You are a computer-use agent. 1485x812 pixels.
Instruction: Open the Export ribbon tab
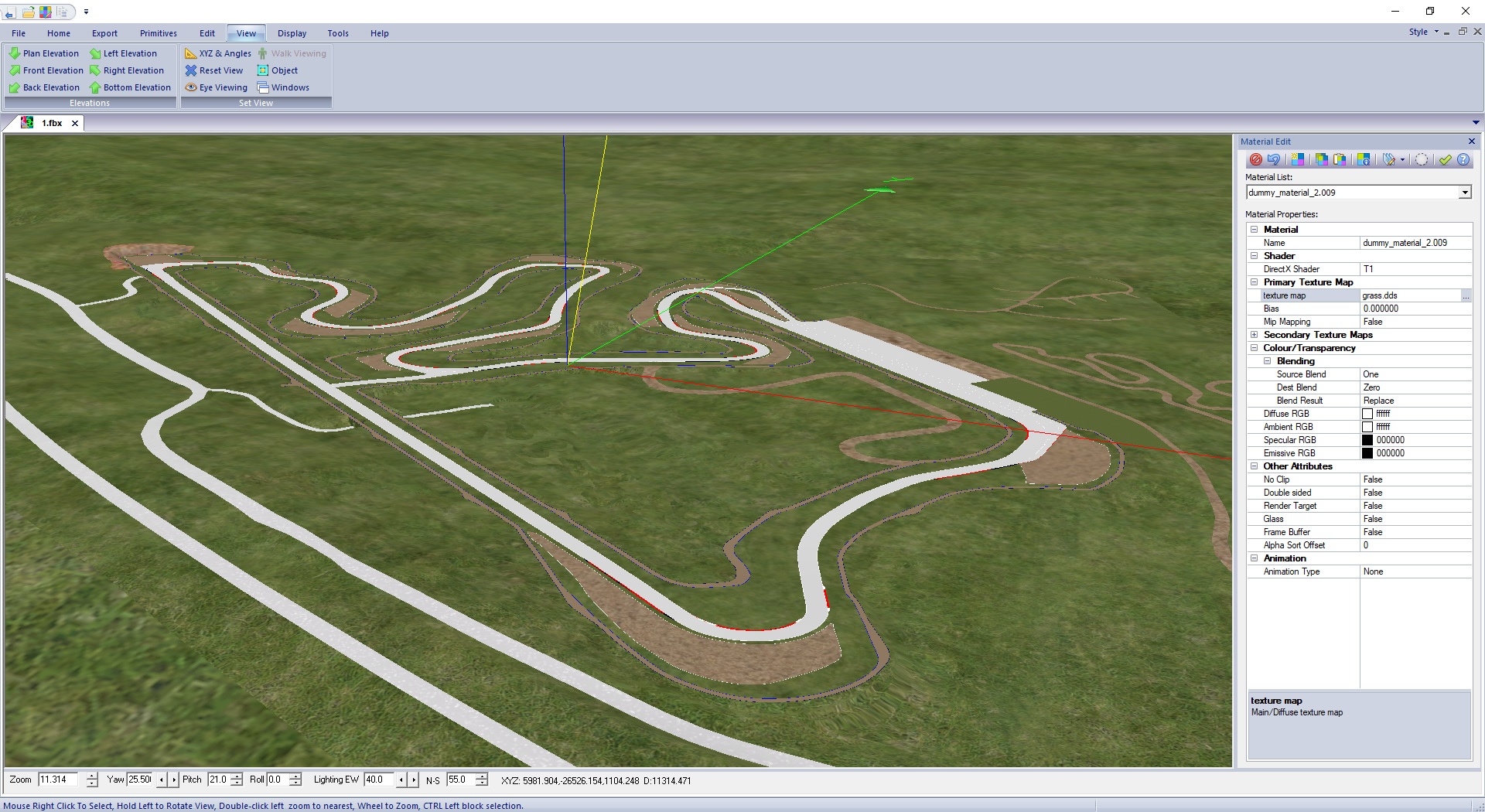coord(104,33)
